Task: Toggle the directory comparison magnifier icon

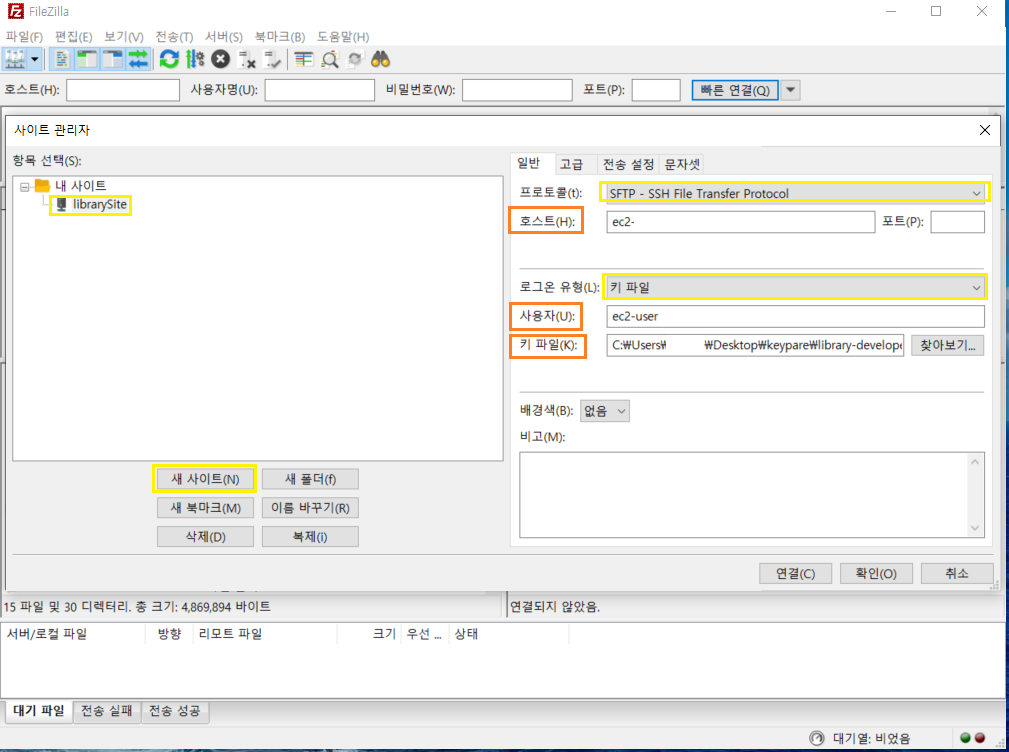Action: coord(329,60)
